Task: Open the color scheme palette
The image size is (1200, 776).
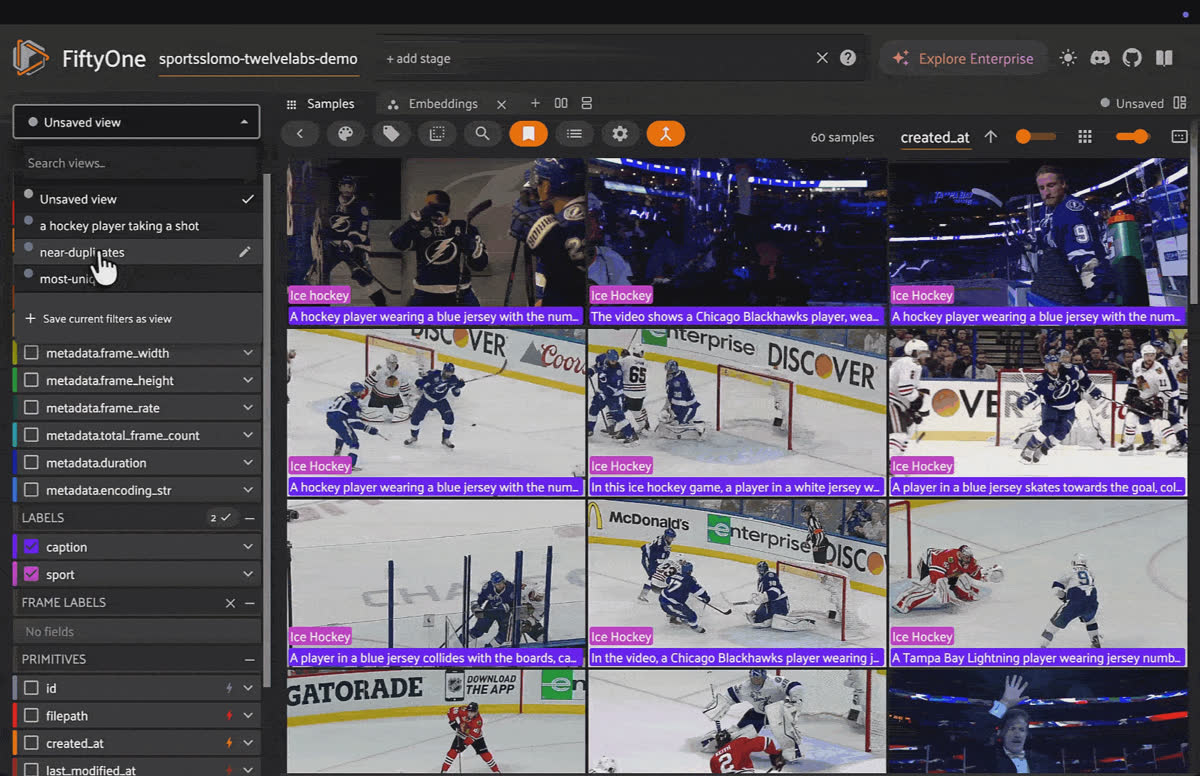Action: (x=345, y=133)
